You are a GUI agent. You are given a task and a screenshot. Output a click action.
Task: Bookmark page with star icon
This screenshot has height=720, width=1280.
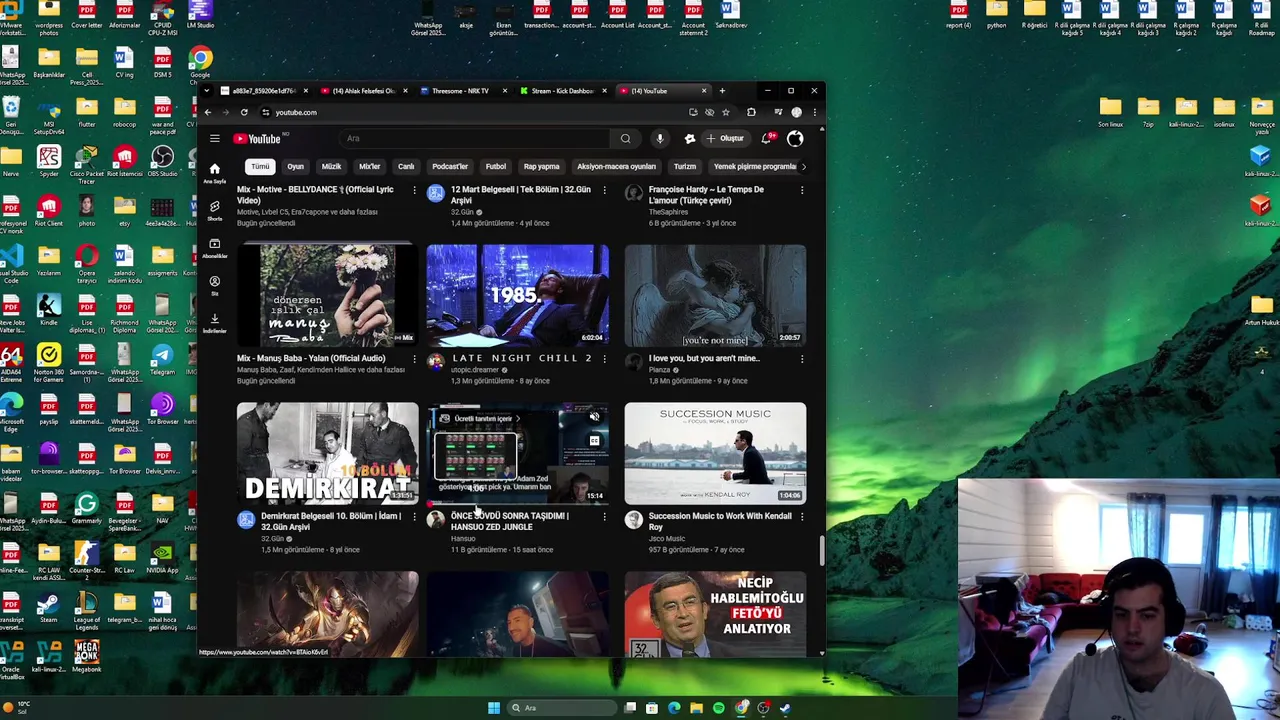point(726,112)
